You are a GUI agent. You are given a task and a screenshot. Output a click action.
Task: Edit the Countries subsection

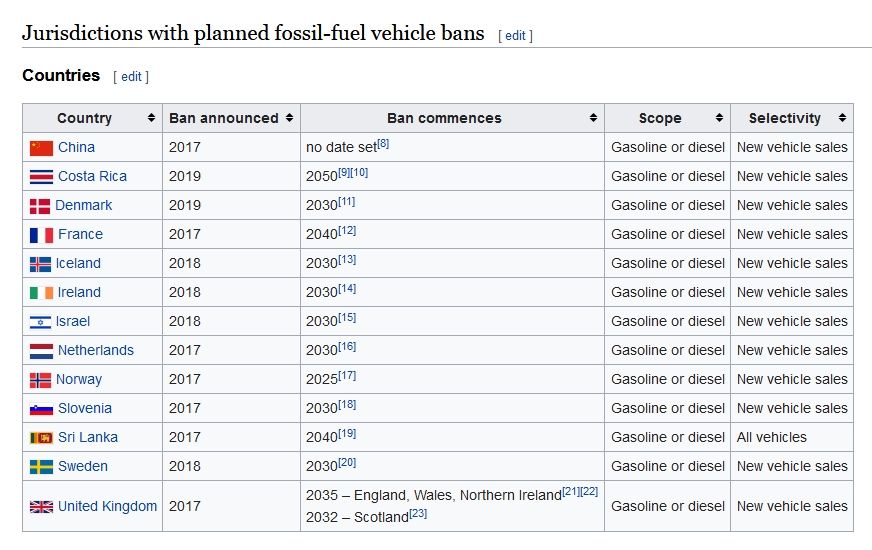131,77
